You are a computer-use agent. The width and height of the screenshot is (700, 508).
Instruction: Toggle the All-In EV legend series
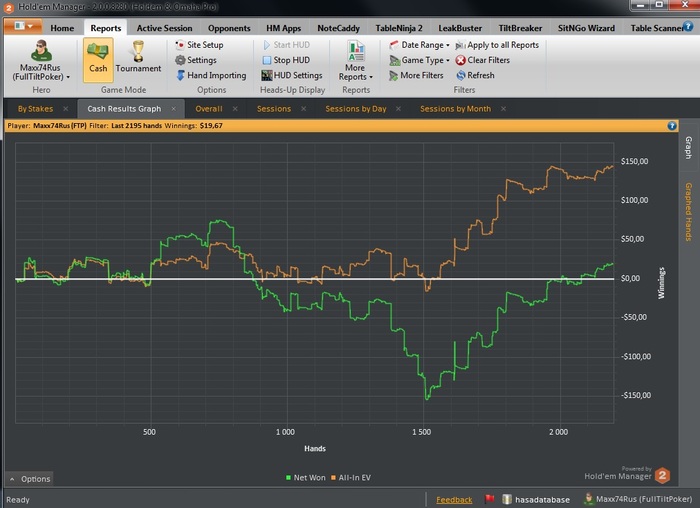(x=351, y=478)
